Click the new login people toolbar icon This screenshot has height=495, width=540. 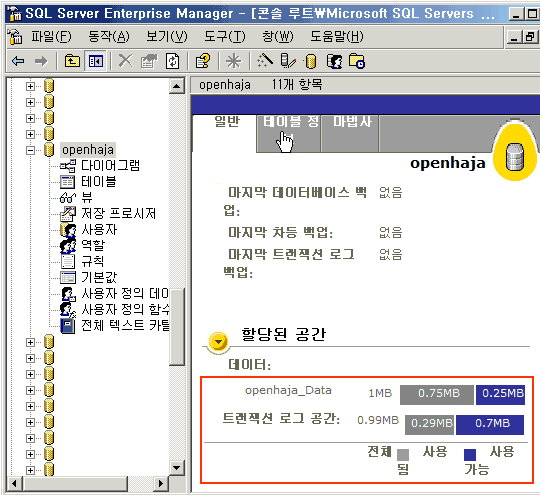334,61
